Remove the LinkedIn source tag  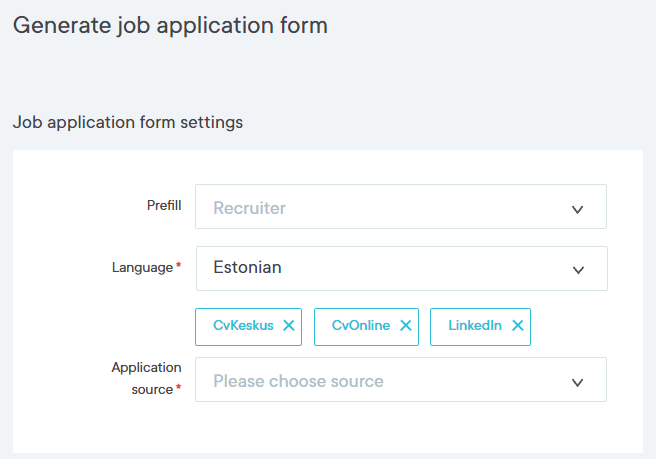[x=518, y=326]
